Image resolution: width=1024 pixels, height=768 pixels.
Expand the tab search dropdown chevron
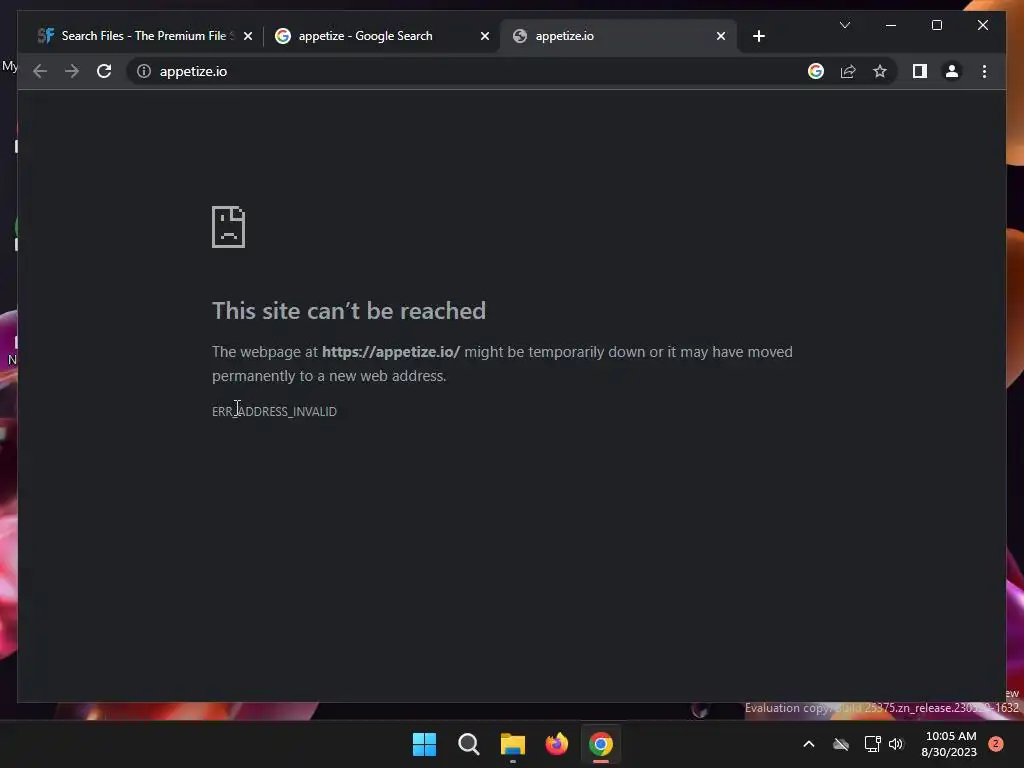(x=844, y=25)
